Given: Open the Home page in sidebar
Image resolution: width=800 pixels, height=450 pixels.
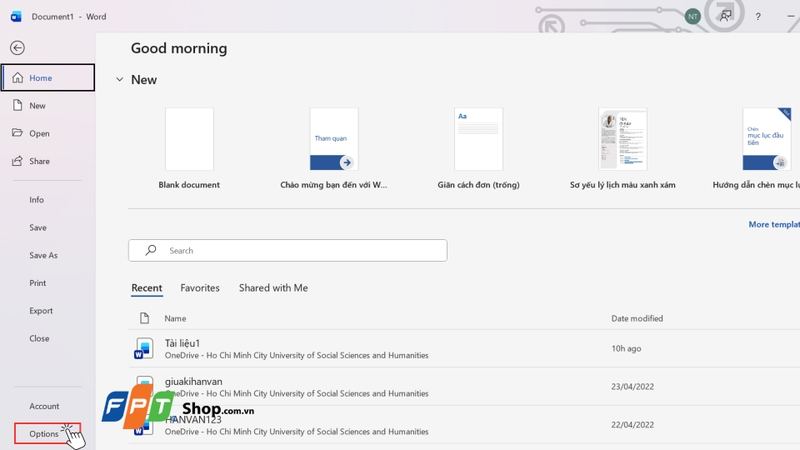Looking at the screenshot, I should point(47,78).
